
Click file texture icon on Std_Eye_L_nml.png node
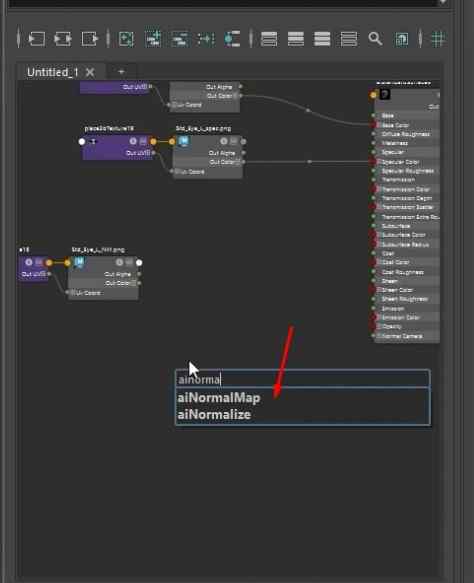(79, 262)
